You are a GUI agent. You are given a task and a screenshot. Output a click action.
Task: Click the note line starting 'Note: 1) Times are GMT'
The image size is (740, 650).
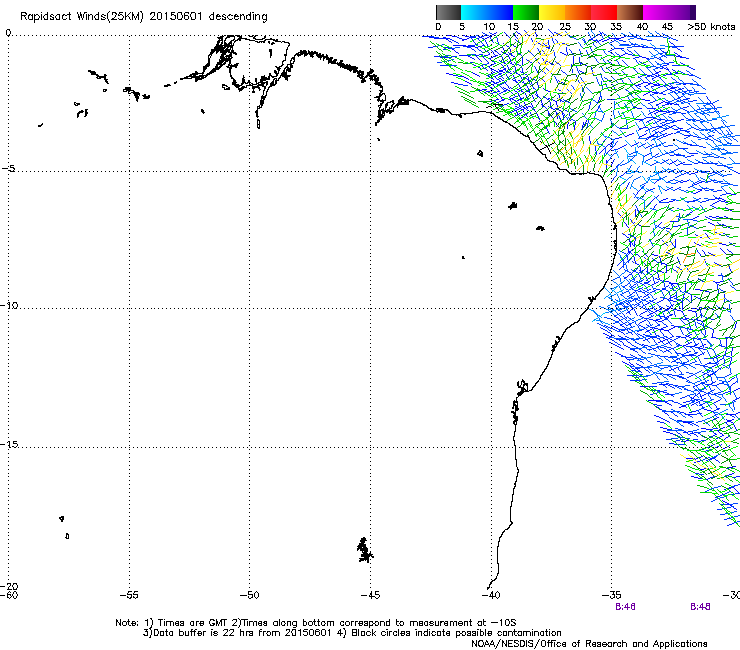pos(316,623)
